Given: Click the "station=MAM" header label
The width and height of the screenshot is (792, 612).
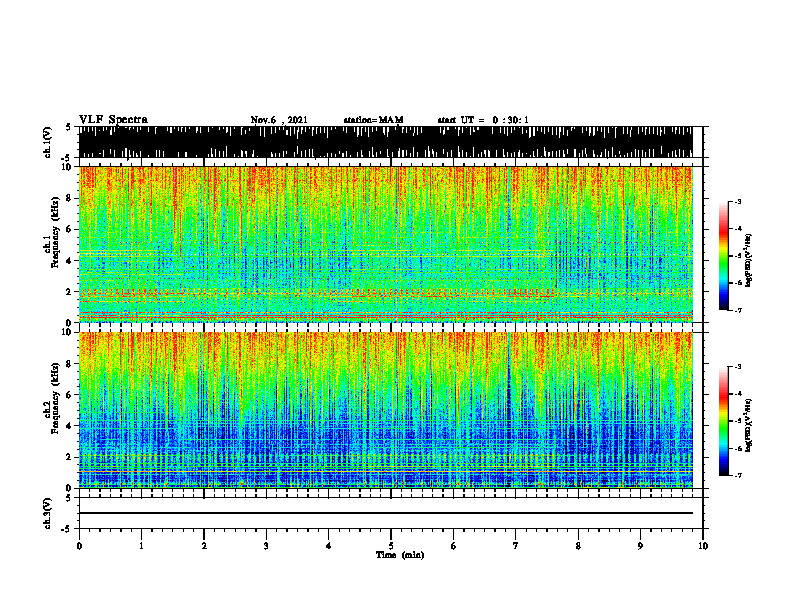Looking at the screenshot, I should [373, 120].
